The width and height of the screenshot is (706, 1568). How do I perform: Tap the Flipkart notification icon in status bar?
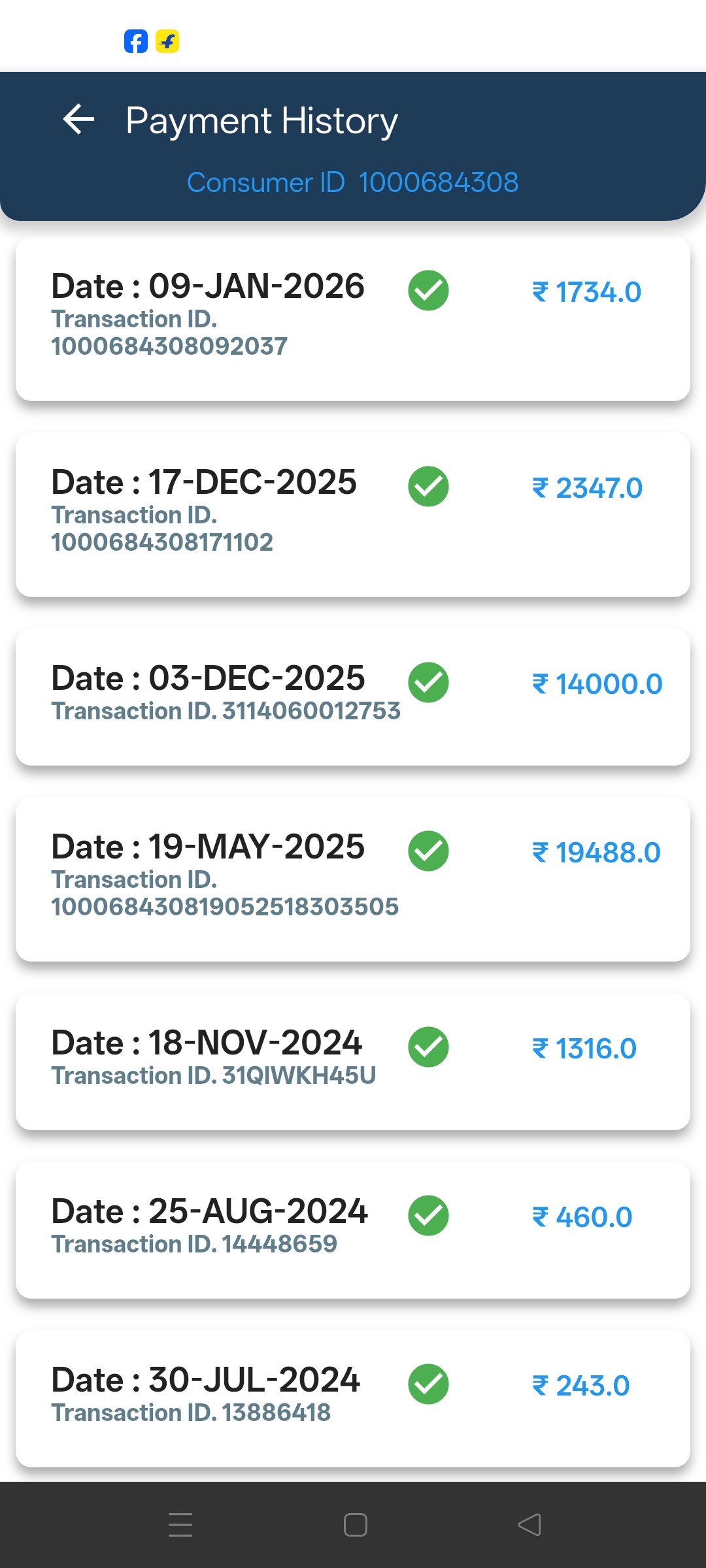167,41
